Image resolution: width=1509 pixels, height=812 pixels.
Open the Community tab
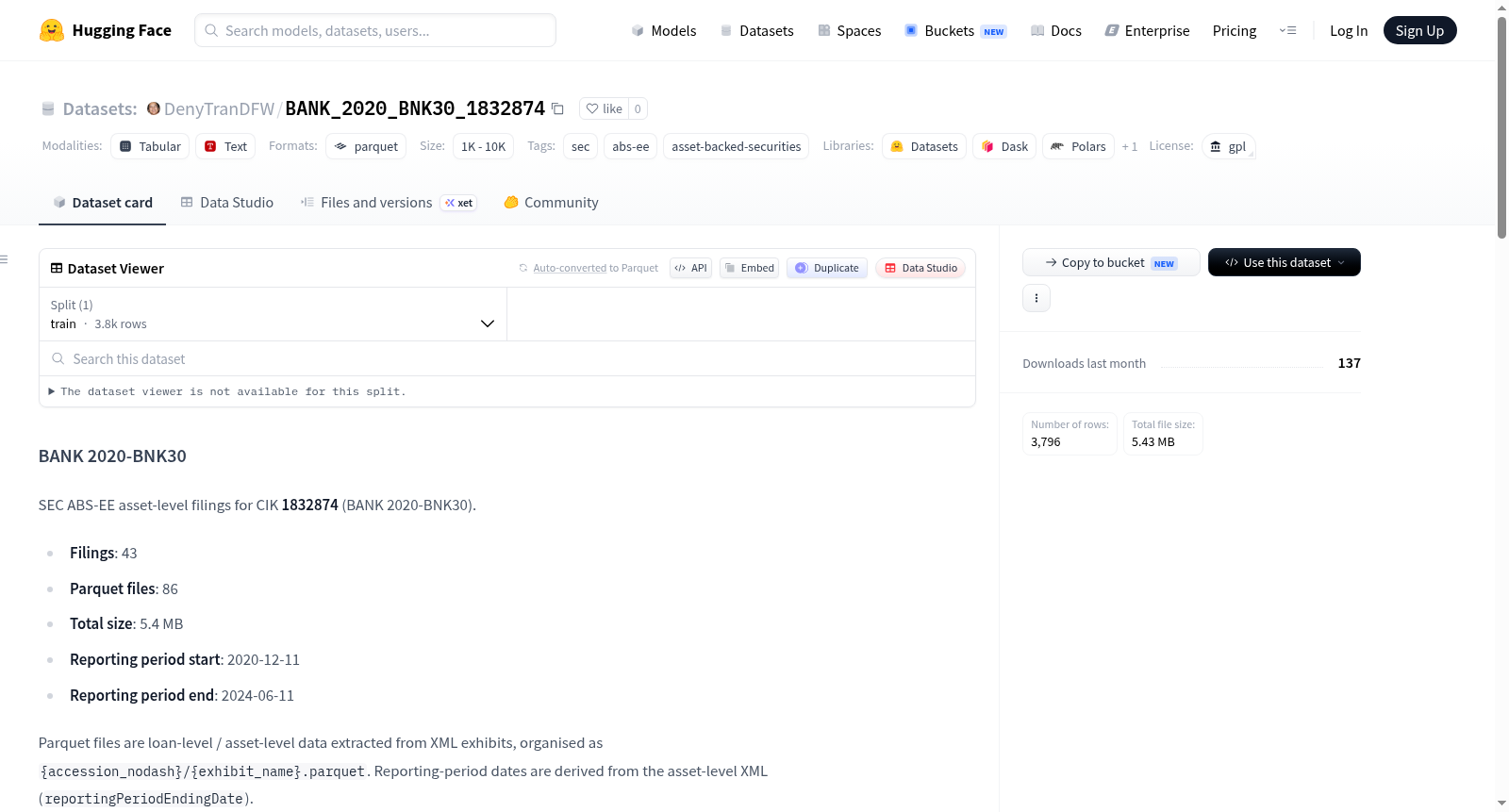click(551, 202)
